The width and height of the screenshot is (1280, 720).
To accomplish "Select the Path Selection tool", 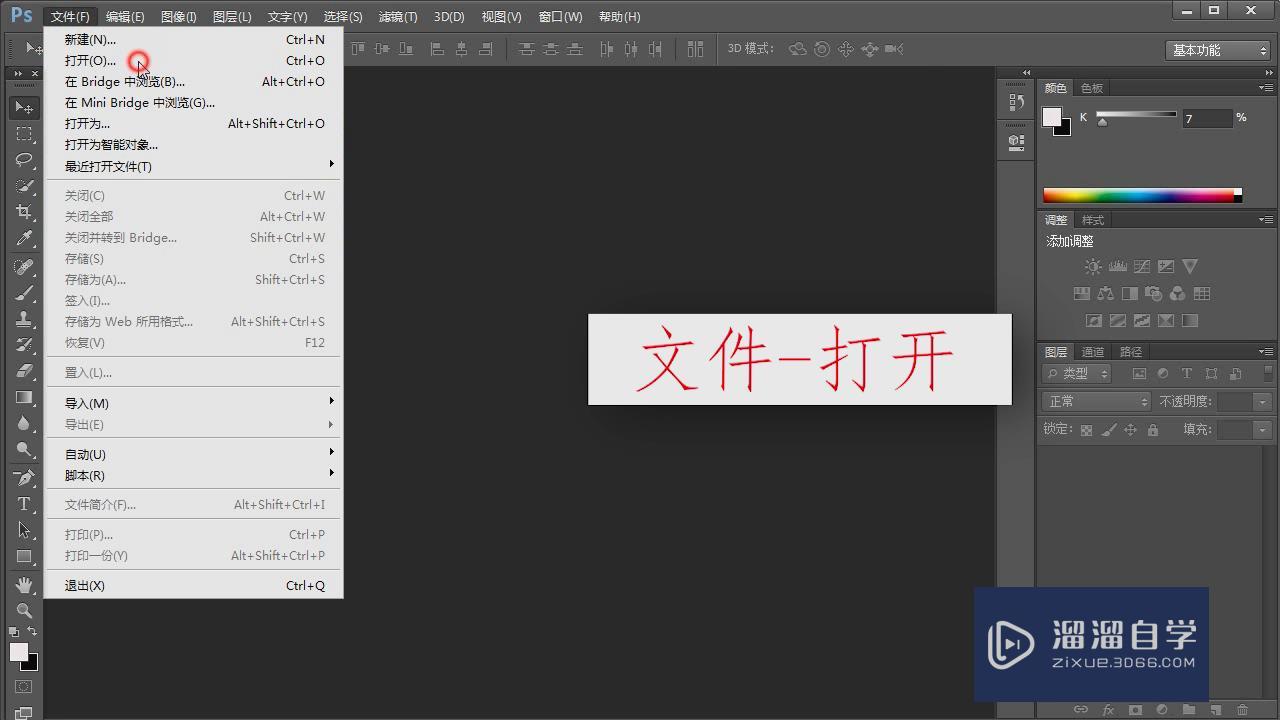I will click(24, 530).
